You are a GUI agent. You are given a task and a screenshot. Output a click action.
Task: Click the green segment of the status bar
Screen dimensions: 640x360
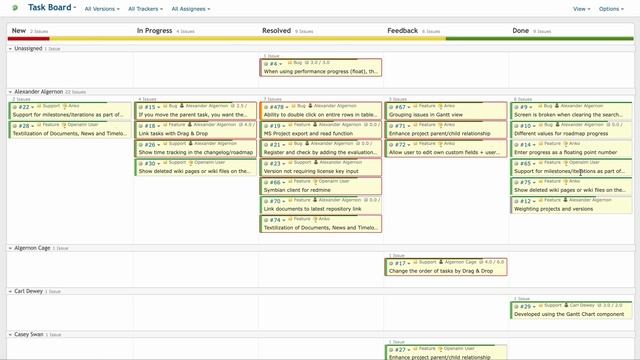540,39
